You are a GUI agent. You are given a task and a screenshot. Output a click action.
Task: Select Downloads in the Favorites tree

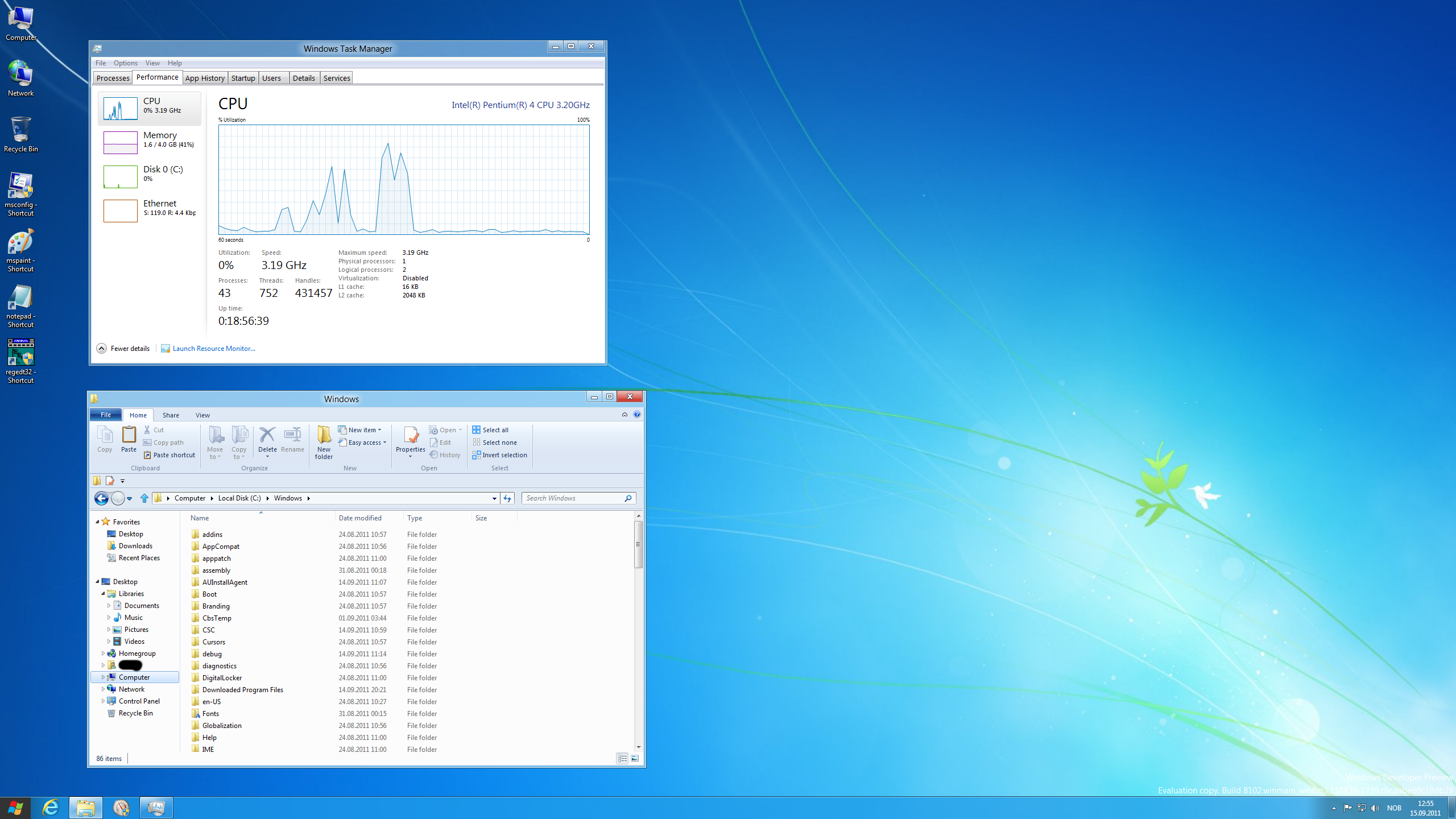pyautogui.click(x=135, y=546)
